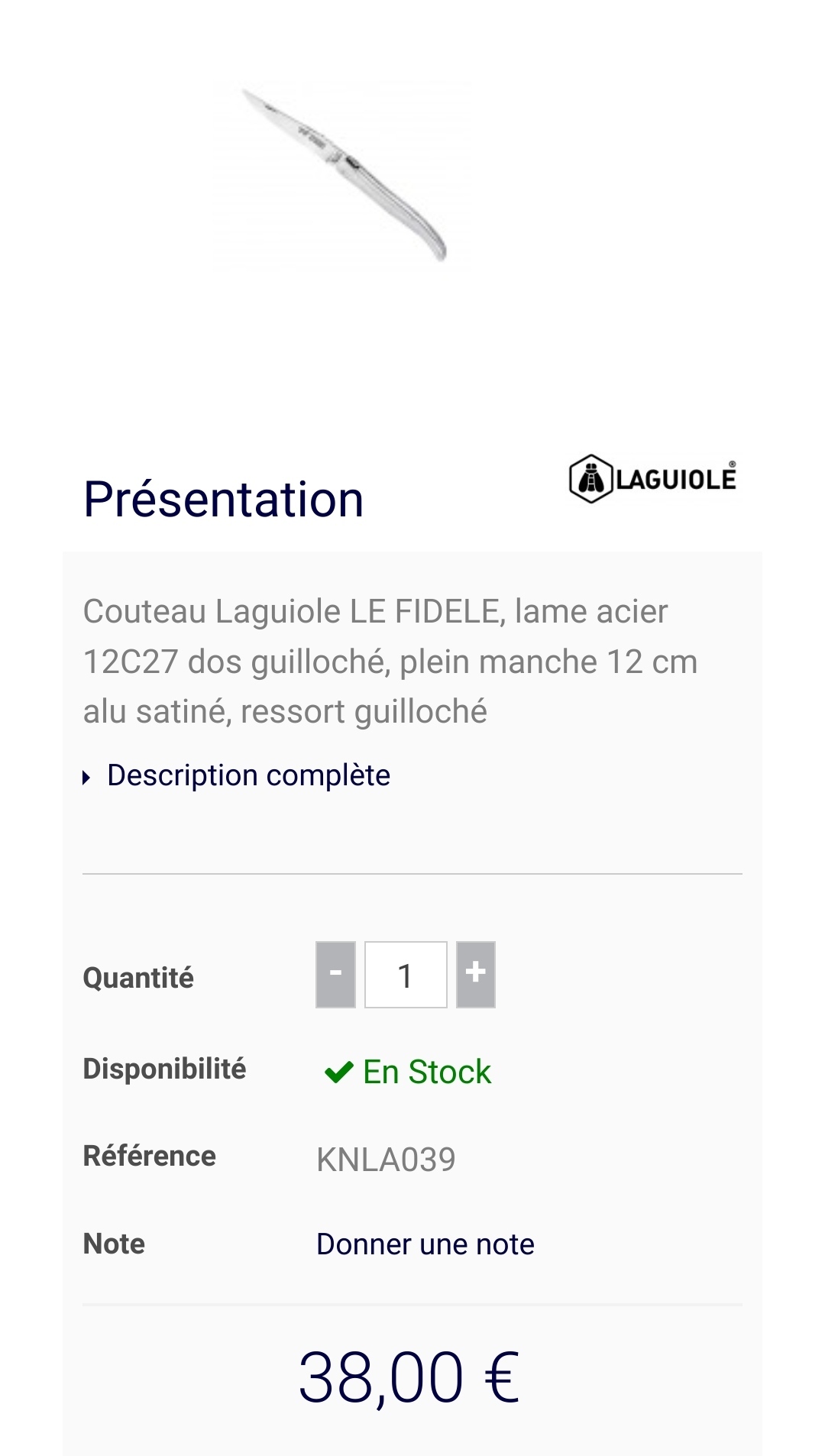Screen dimensions: 825x1456
Task: Click the Disponibilité label
Action: tap(164, 1069)
